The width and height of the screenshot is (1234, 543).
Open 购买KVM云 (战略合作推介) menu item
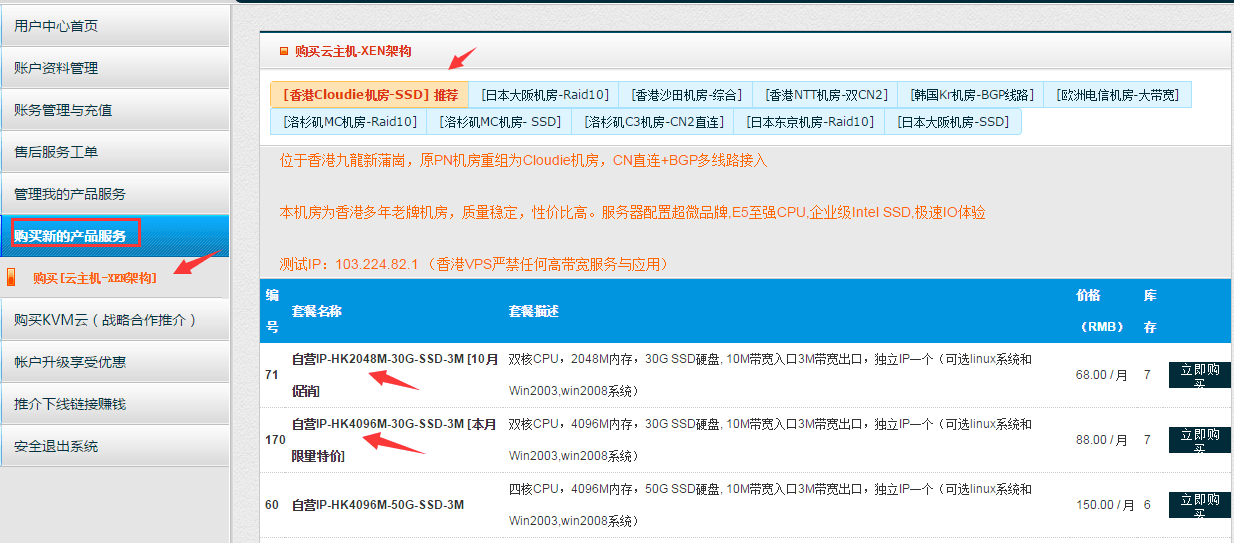(105, 320)
